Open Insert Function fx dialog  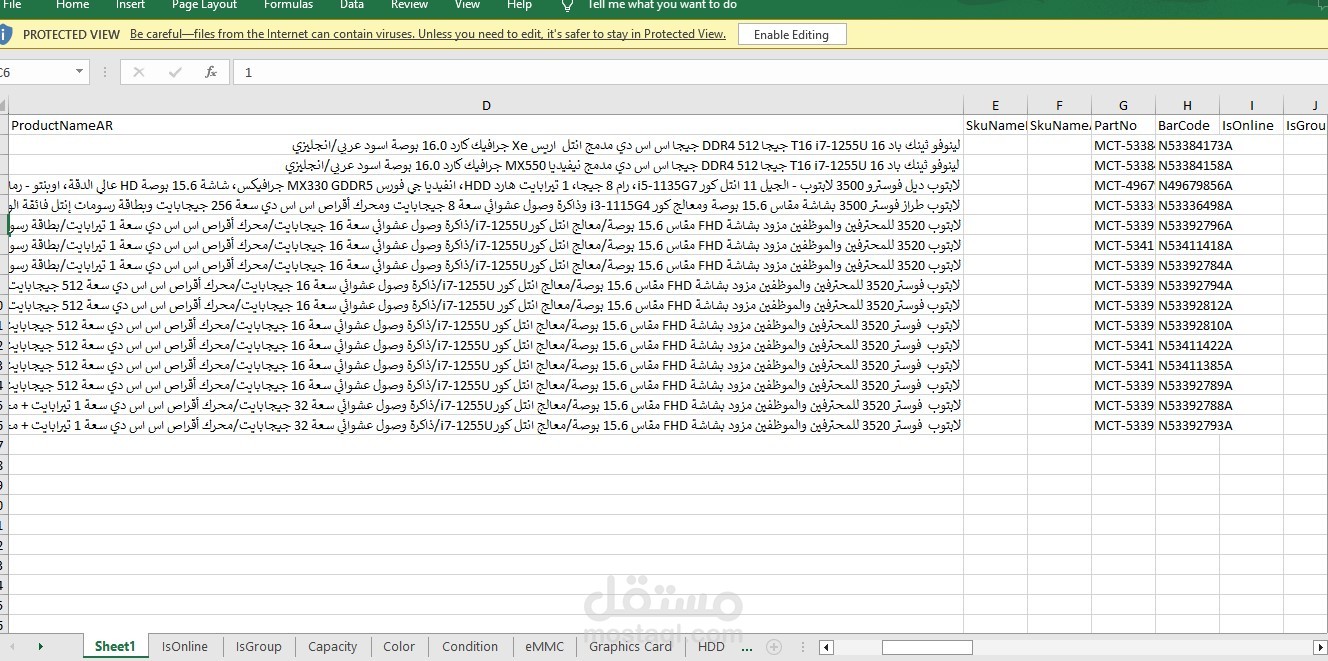click(x=210, y=72)
